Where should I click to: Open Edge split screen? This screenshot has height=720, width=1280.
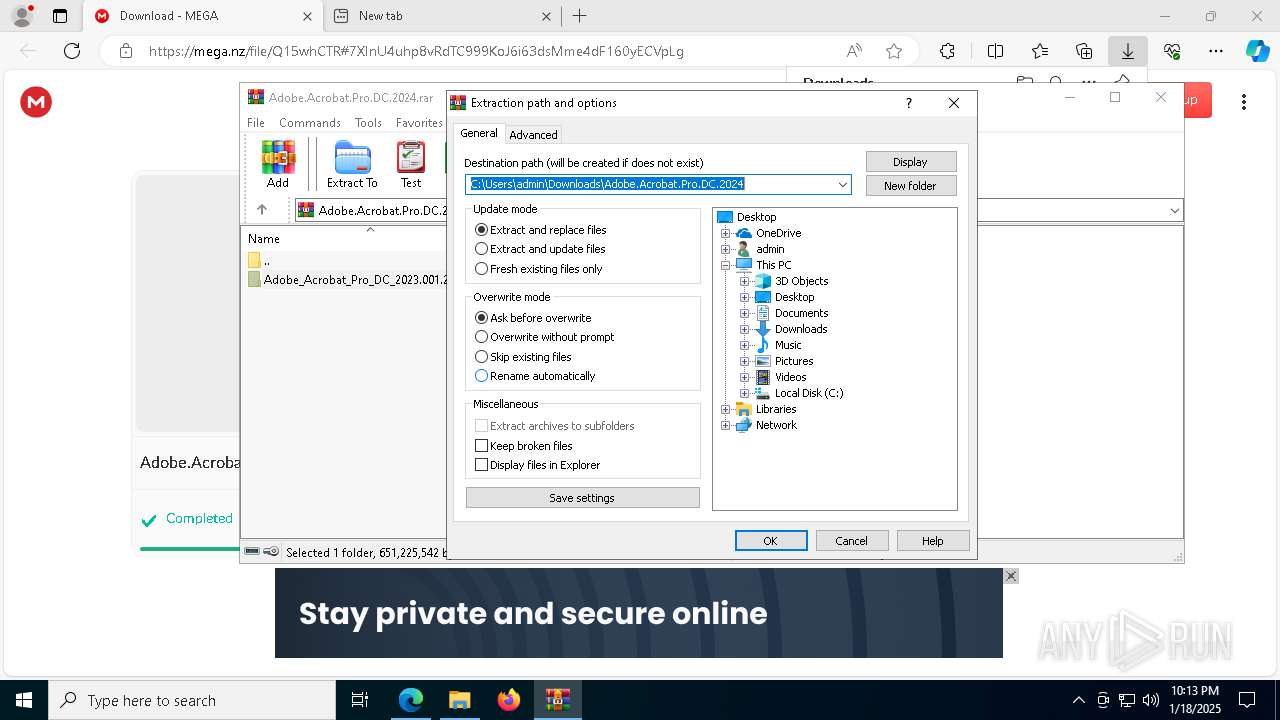pyautogui.click(x=995, y=51)
